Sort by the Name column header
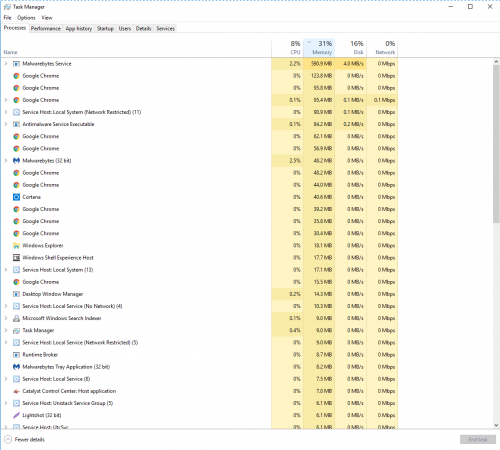The image size is (500, 450). tap(10, 52)
